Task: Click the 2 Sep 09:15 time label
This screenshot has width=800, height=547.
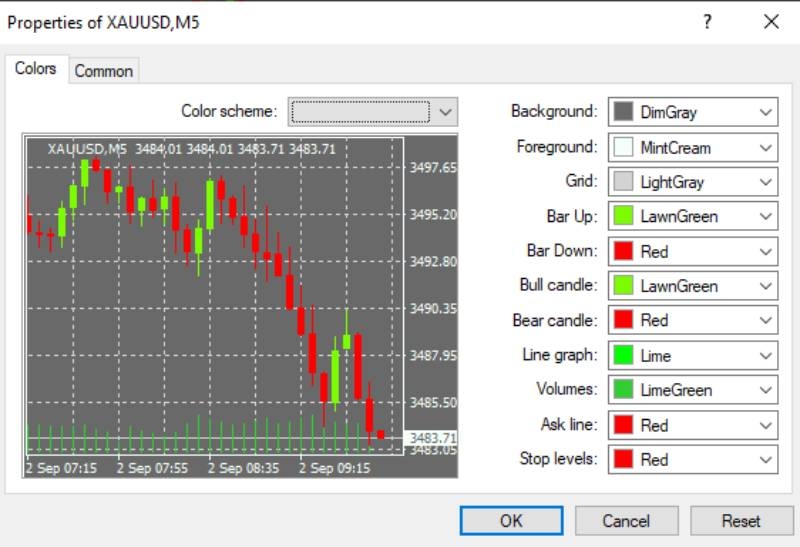Action: (335, 468)
